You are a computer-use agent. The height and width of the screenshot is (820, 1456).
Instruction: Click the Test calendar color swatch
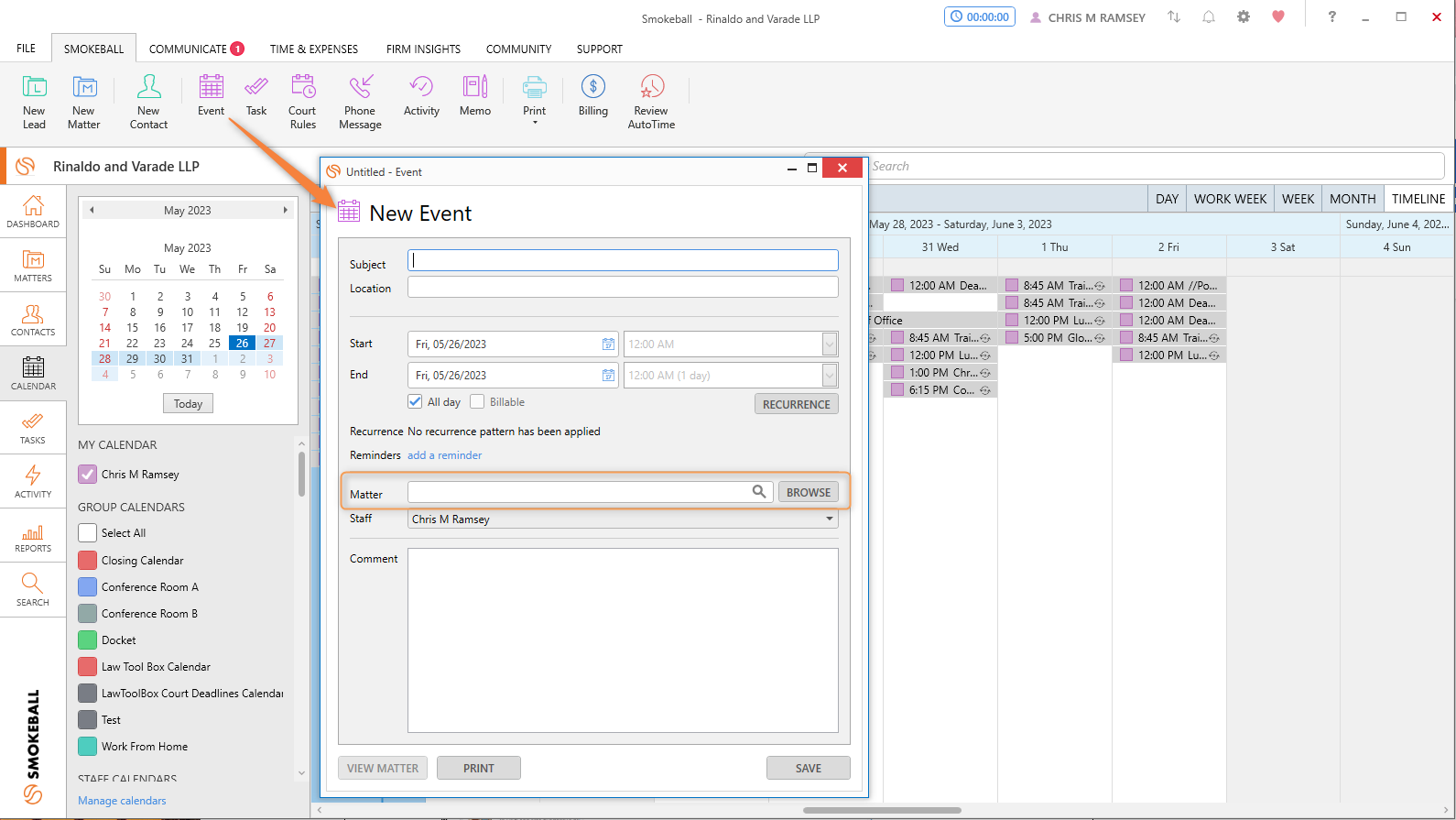[88, 719]
